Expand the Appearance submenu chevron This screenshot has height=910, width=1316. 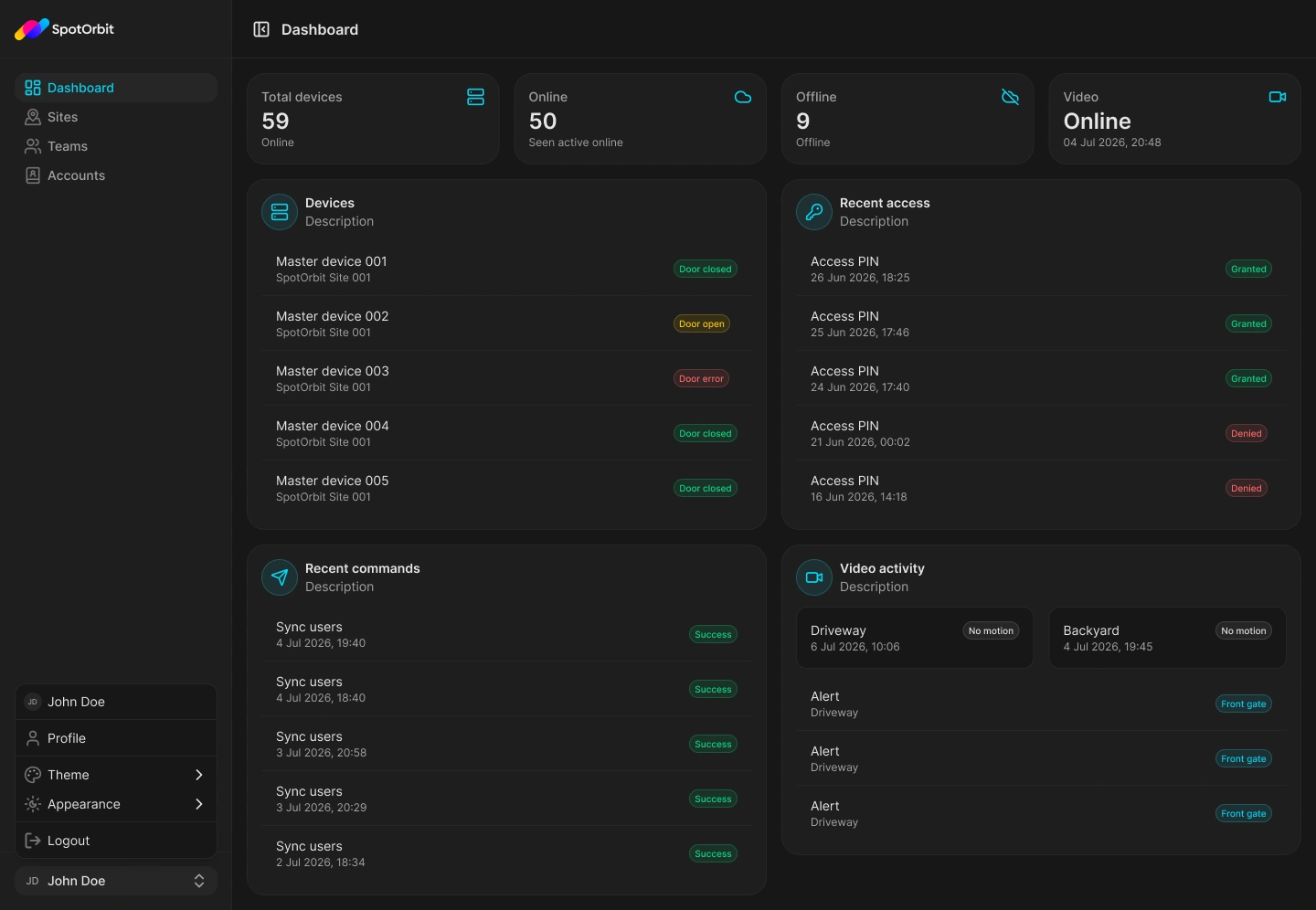(199, 804)
